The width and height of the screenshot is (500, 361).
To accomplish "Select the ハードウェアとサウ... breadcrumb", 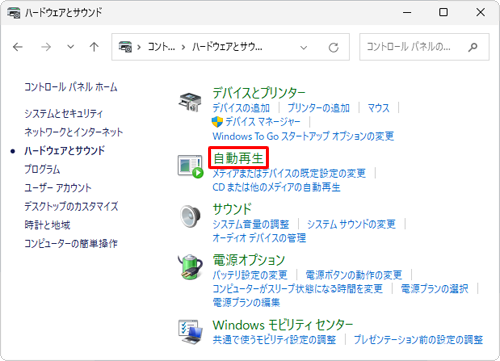I will tap(227, 47).
